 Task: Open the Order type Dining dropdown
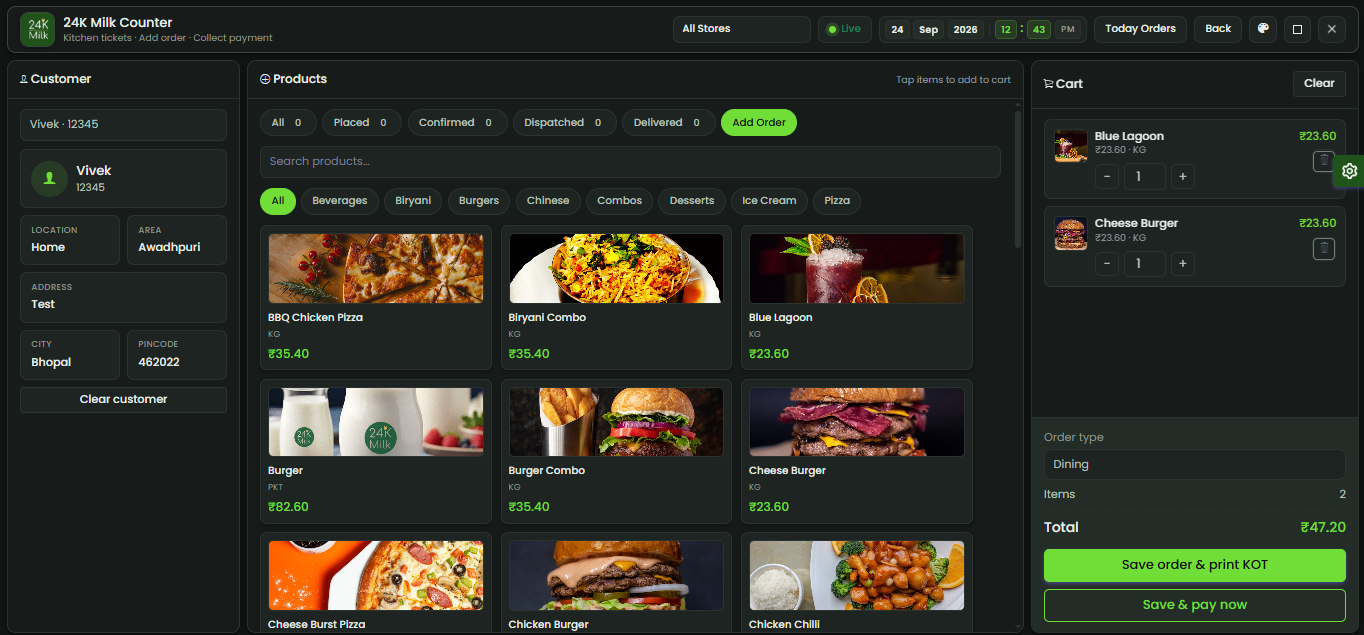pyautogui.click(x=1194, y=464)
